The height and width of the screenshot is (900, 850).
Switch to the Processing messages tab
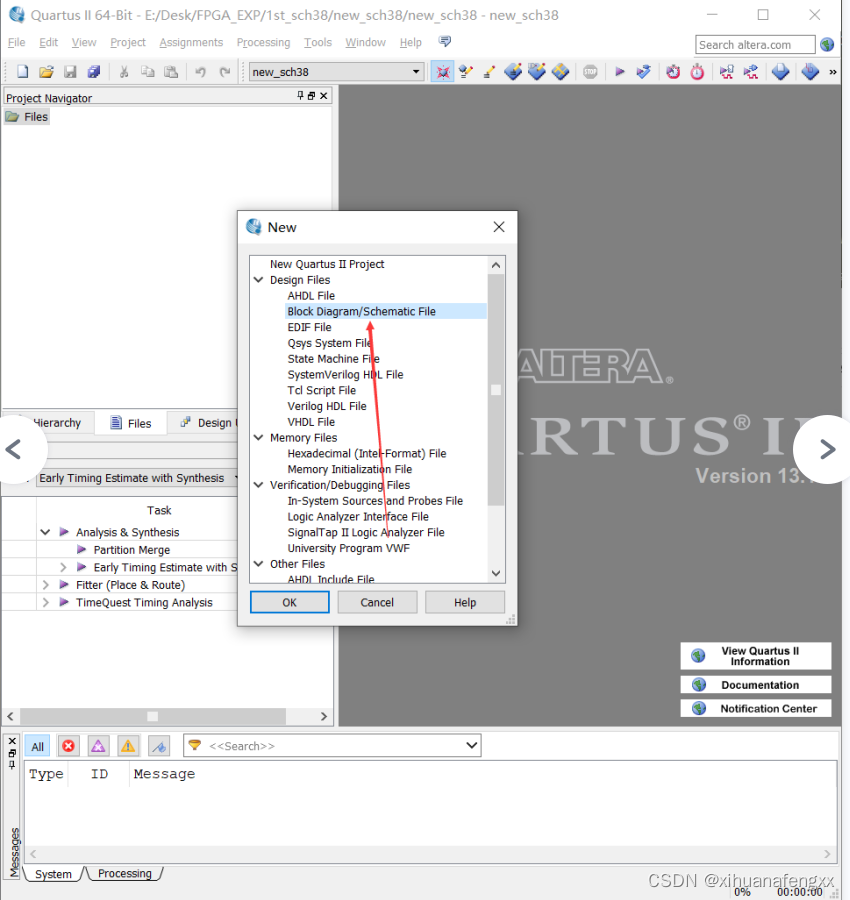coord(125,874)
